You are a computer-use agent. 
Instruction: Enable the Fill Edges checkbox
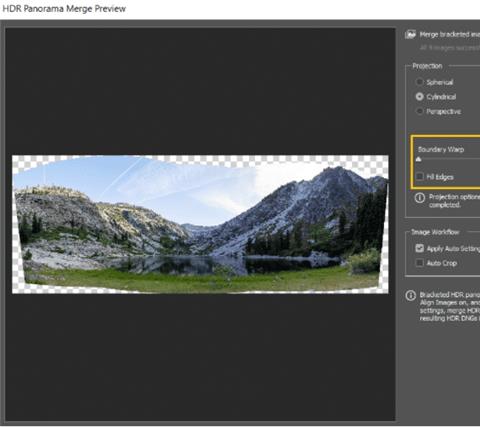[x=420, y=177]
